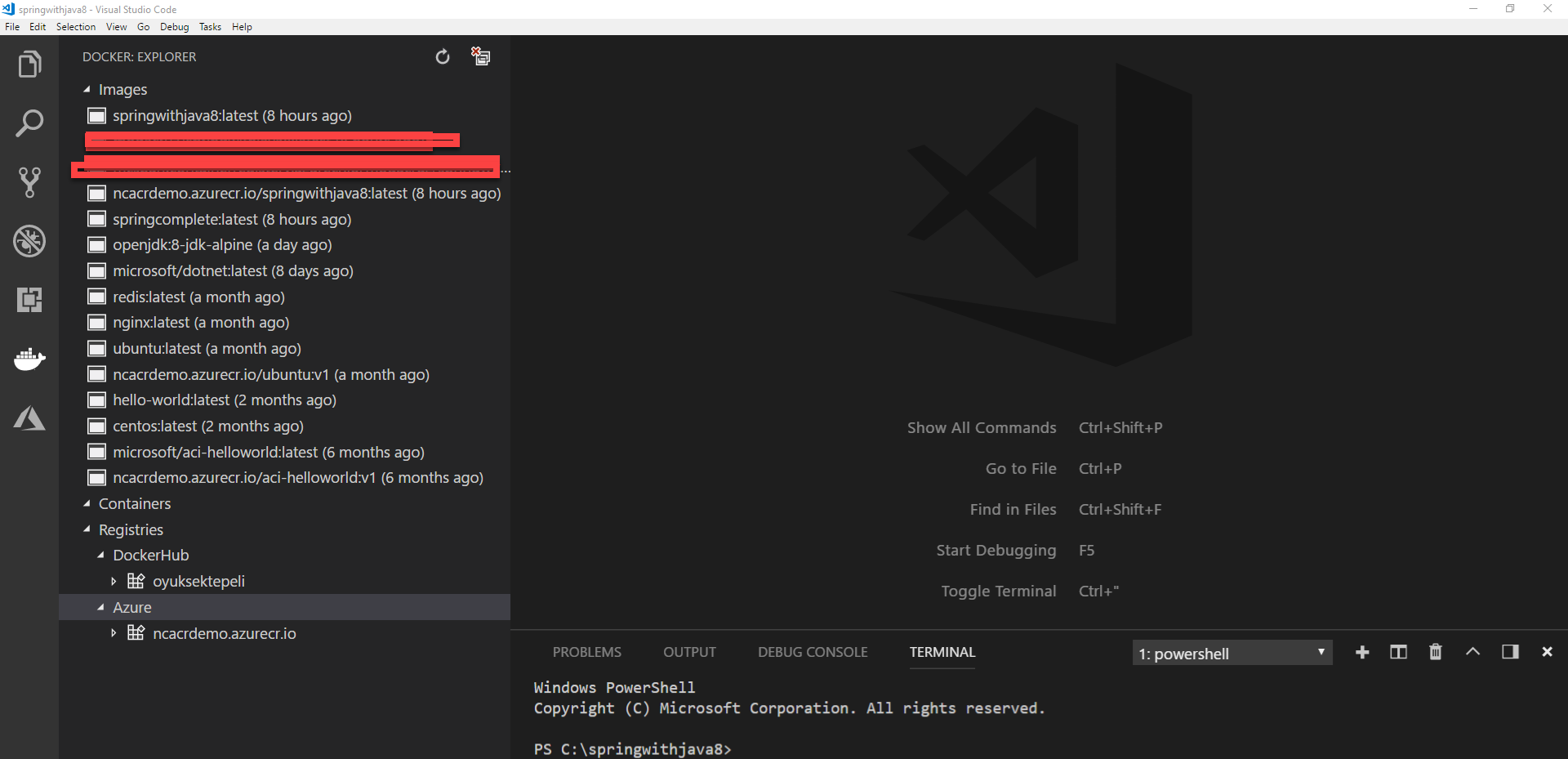This screenshot has height=759, width=1568.
Task: Open the Go menu
Action: pos(144,27)
